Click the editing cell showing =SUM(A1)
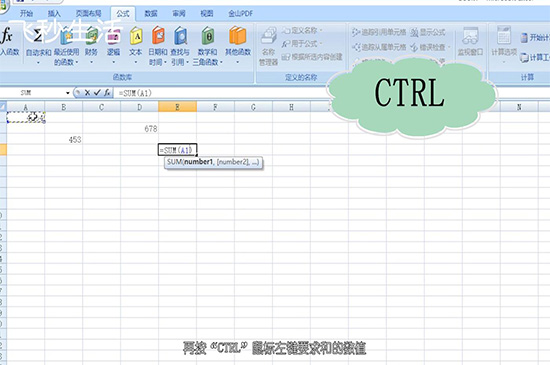The width and height of the screenshot is (550, 365). (177, 150)
